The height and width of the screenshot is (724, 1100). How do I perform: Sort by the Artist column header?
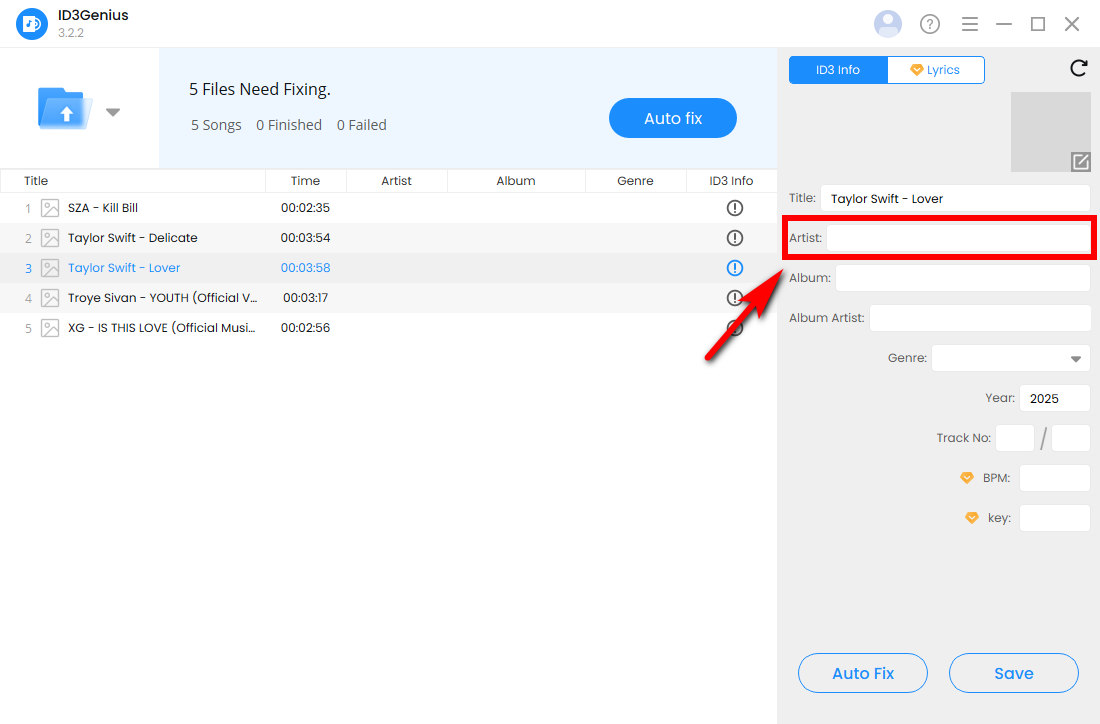tap(396, 181)
